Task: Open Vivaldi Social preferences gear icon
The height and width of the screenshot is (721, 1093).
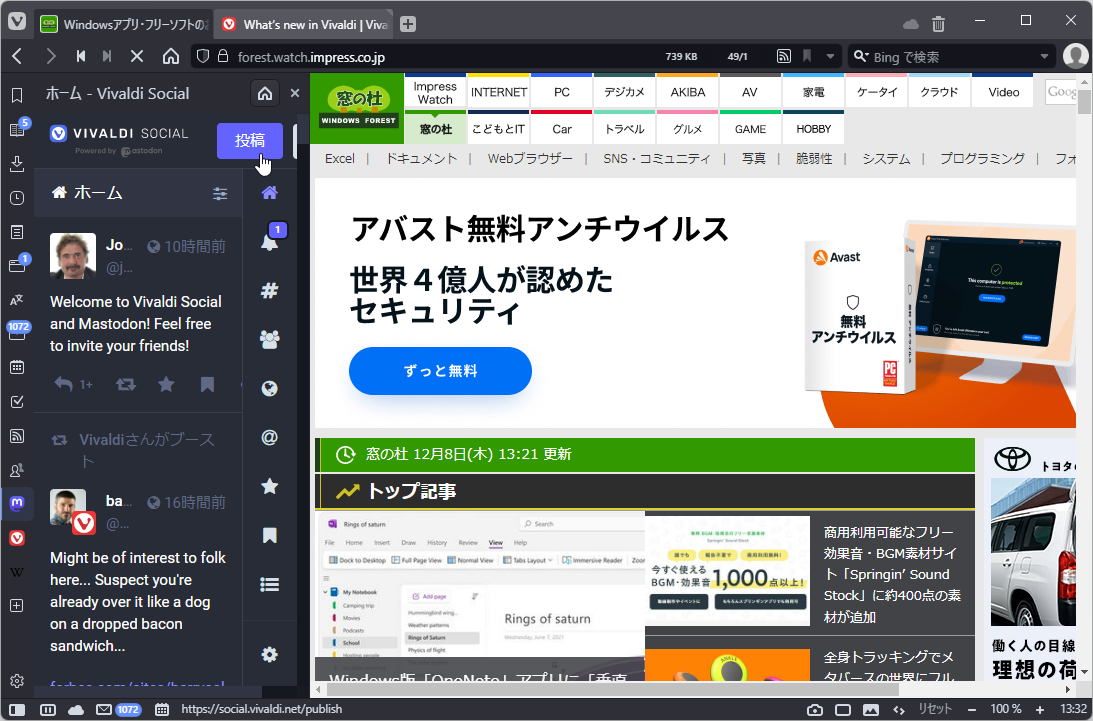Action: tap(268, 655)
